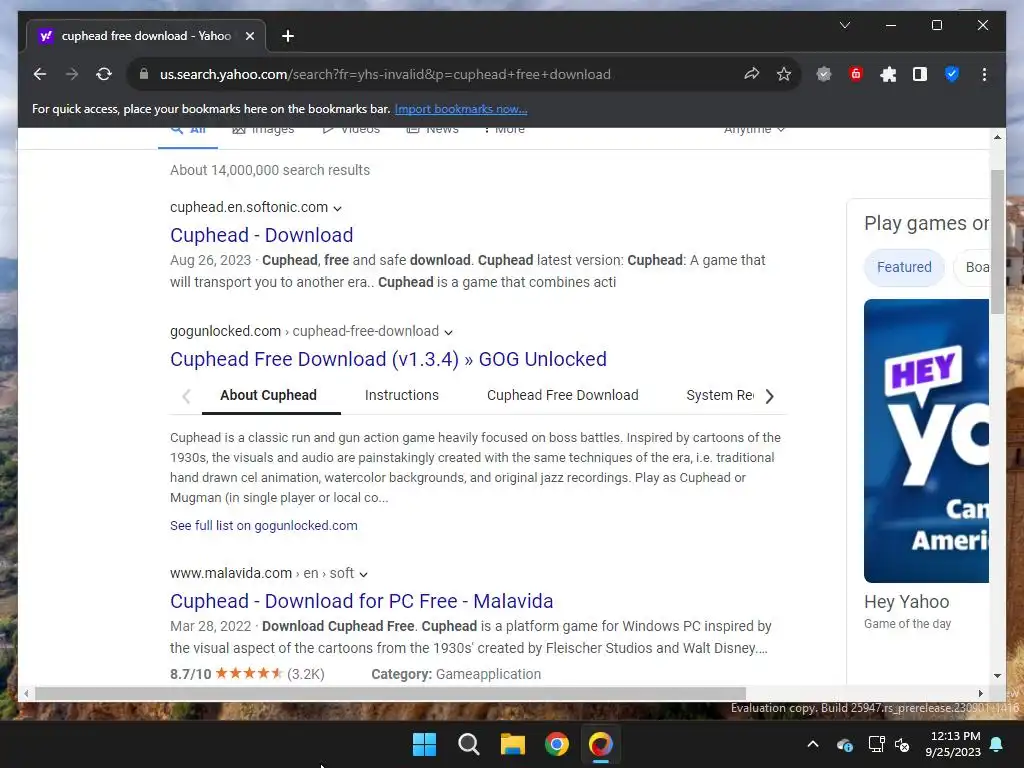Open clock showing 12:13 PM
The width and height of the screenshot is (1024, 768).
pyautogui.click(x=953, y=744)
